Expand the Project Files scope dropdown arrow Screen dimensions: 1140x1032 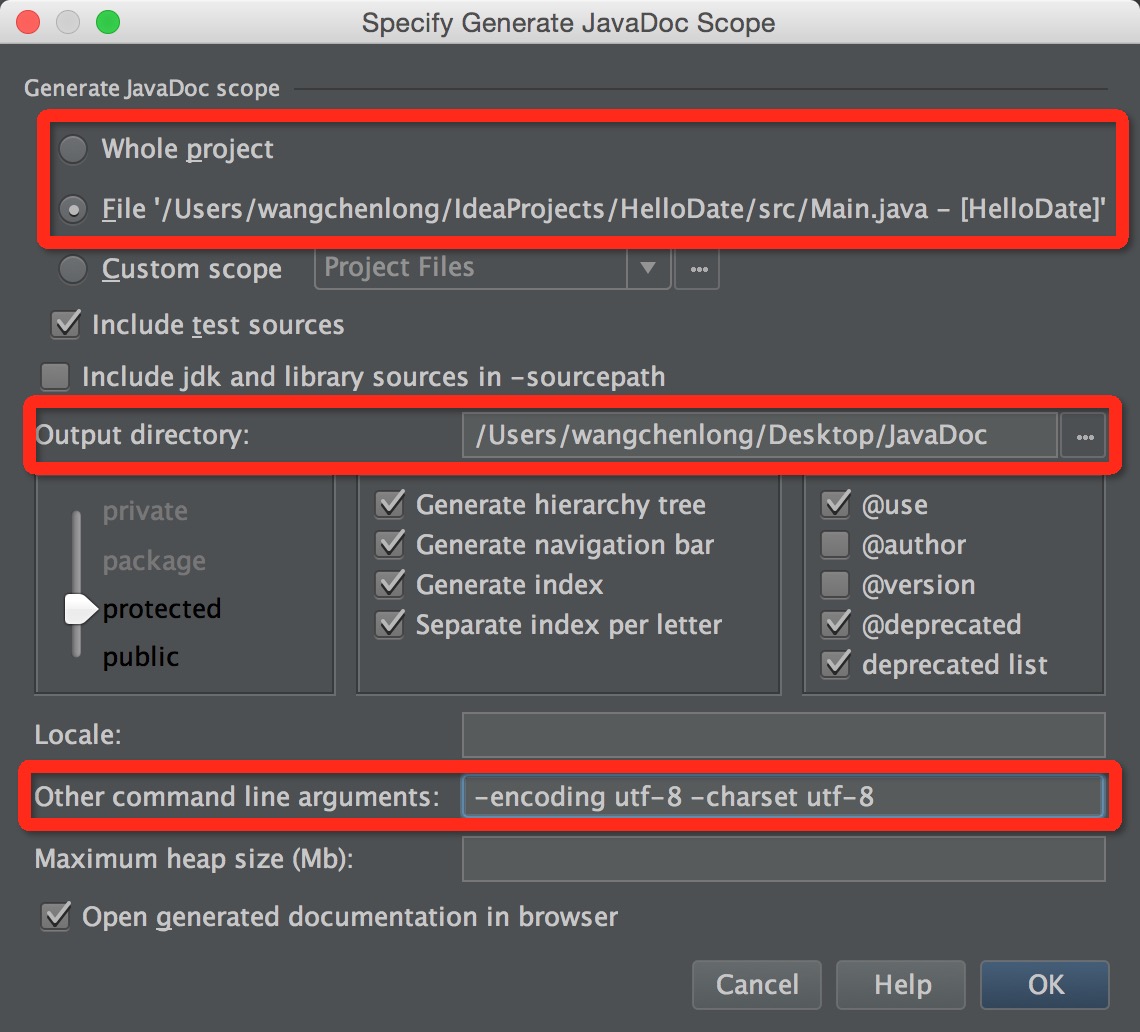648,268
